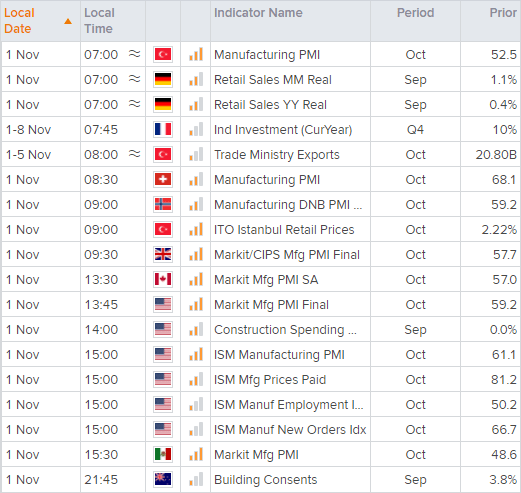Click the Period column header
This screenshot has height=493, width=521.
[415, 13]
